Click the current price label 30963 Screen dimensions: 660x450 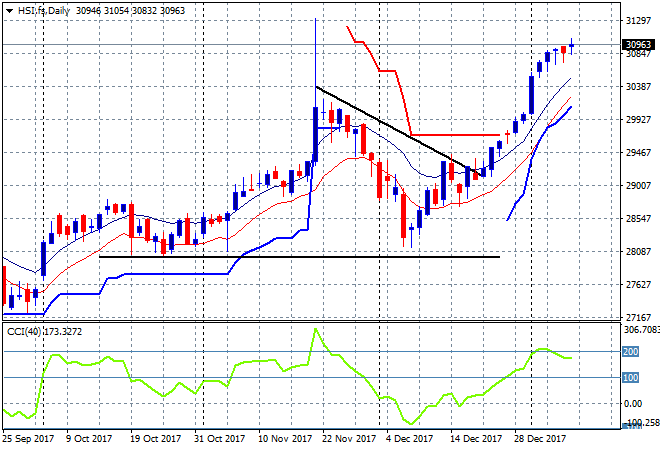(x=639, y=45)
